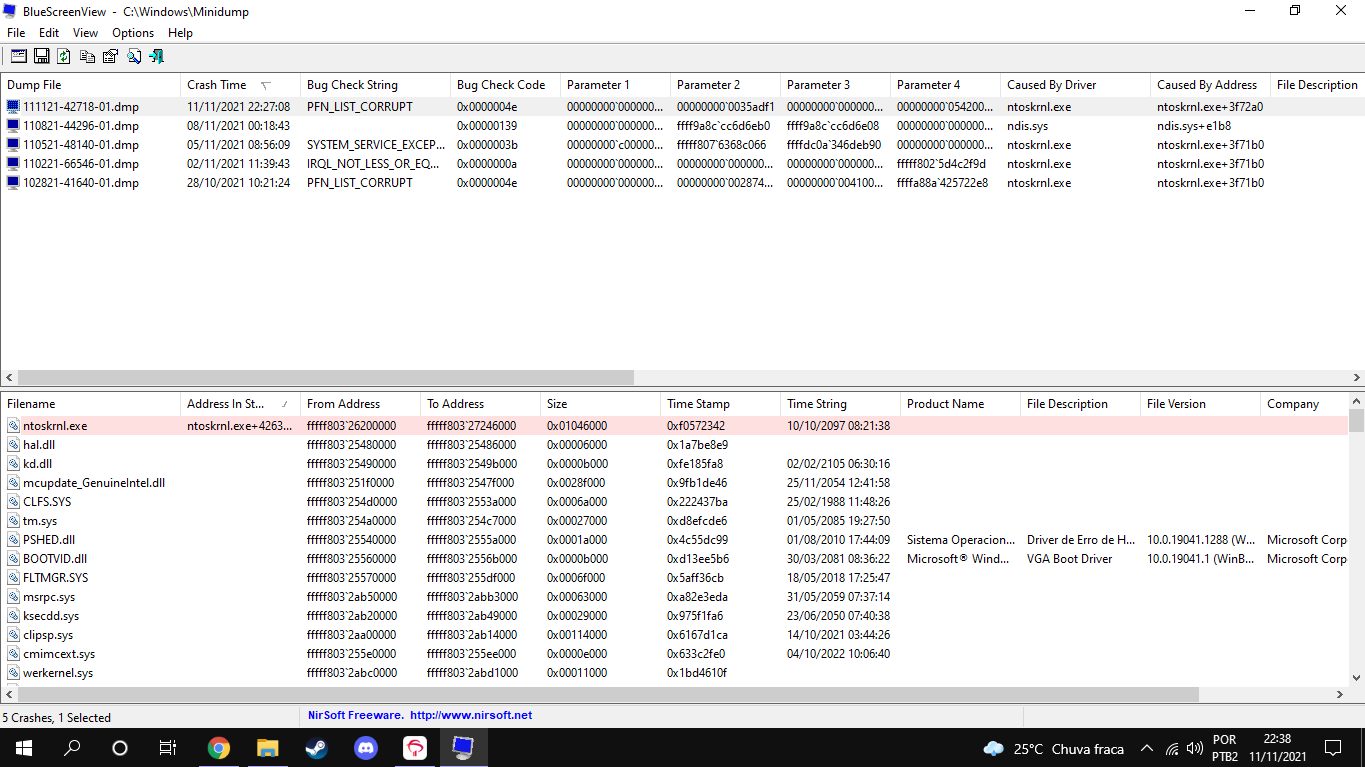Select the IRQL_NOT_LESS_OR_EQ... bug check cell
The image size is (1365, 767).
(375, 164)
